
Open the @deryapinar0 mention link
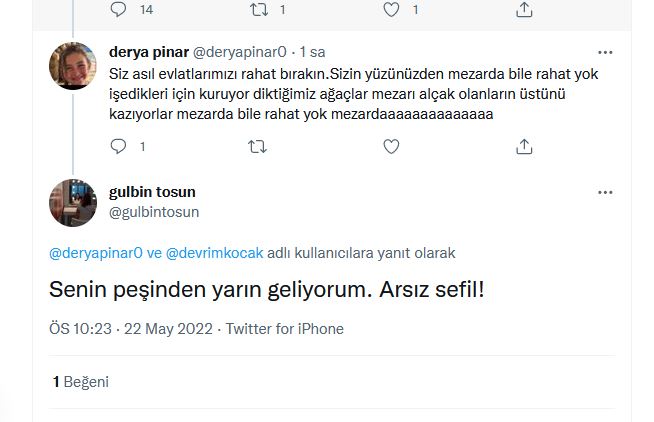[97, 253]
